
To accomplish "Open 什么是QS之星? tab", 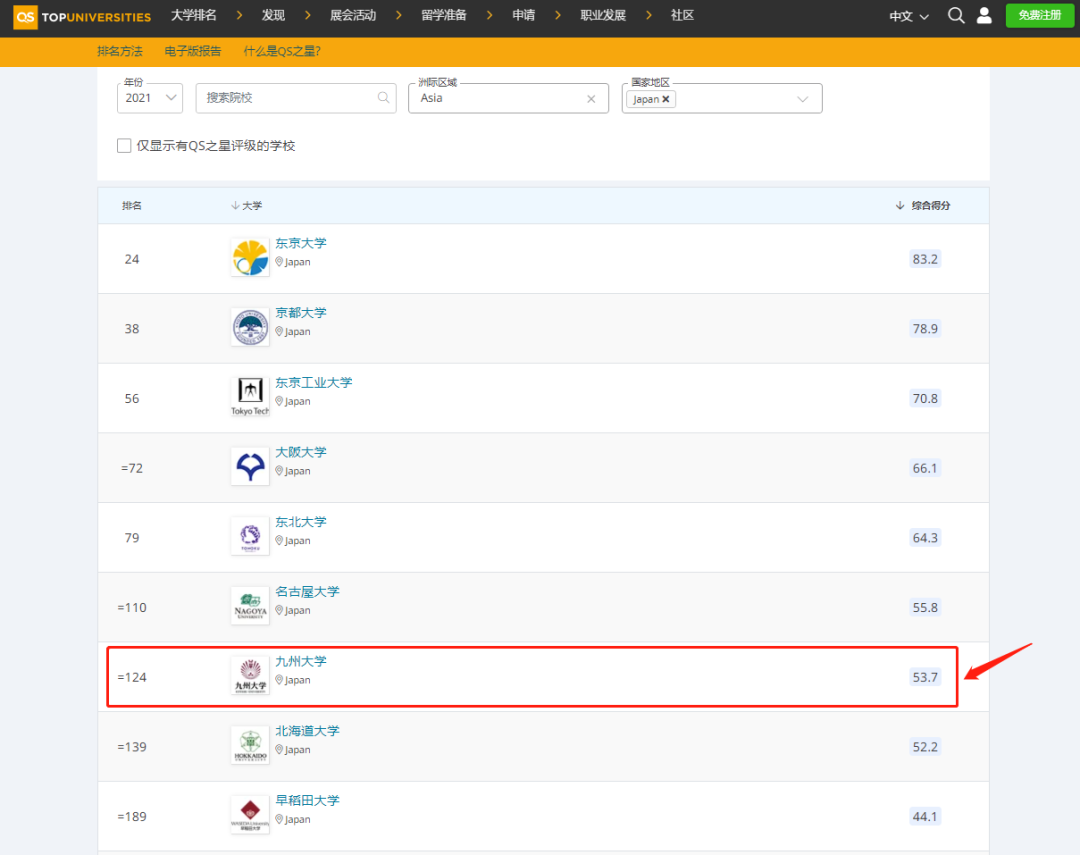I will click(x=282, y=51).
